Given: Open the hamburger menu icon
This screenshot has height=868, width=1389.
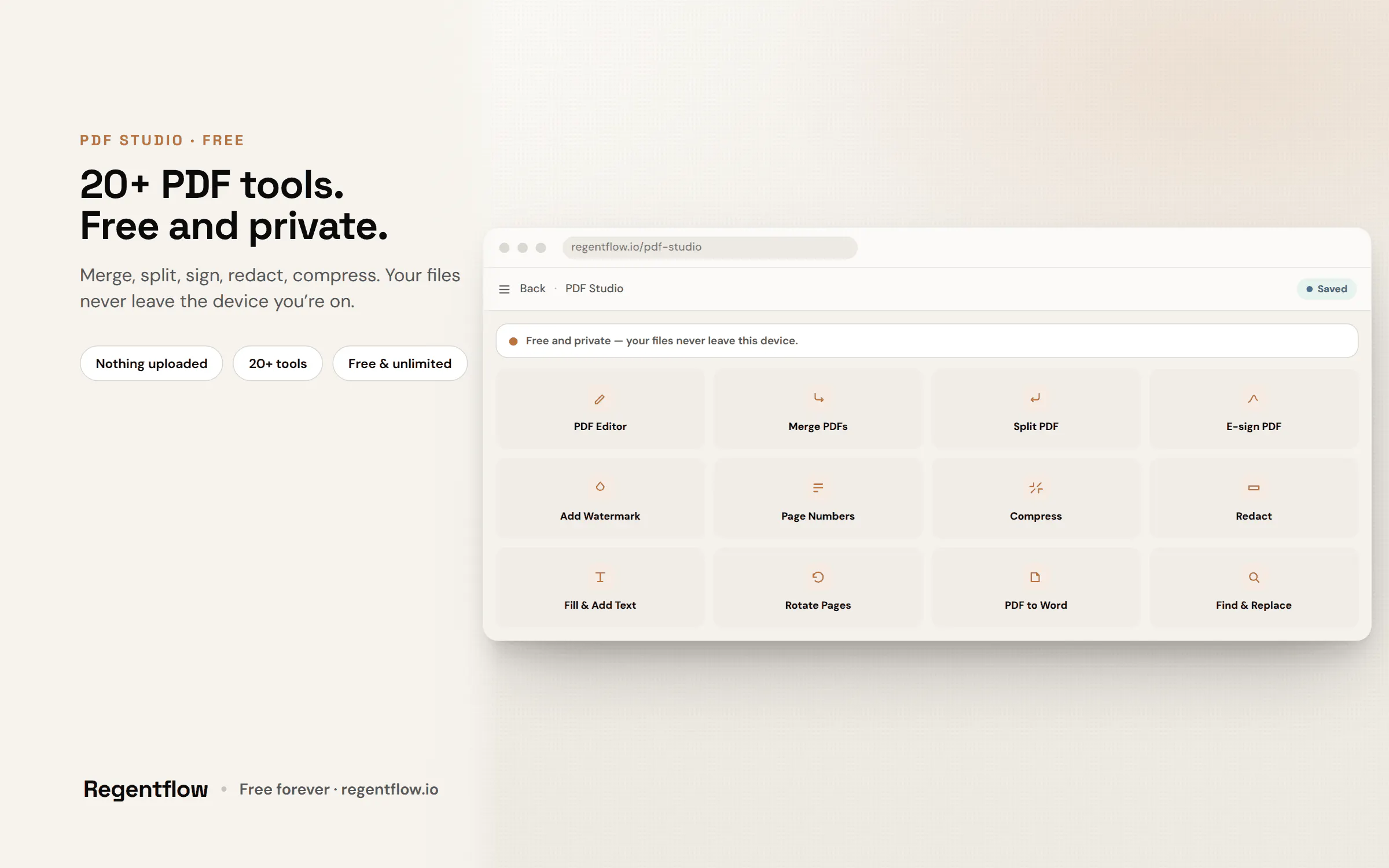Looking at the screenshot, I should click(504, 289).
